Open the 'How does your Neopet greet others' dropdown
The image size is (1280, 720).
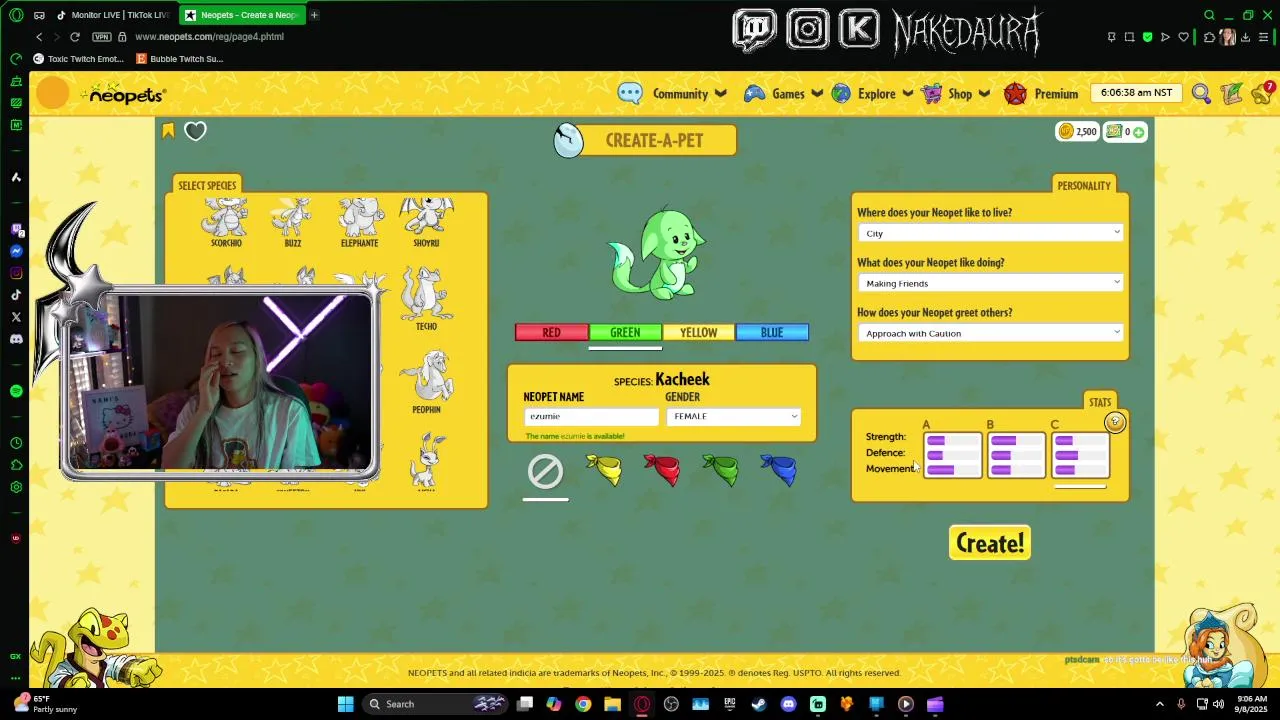point(990,333)
